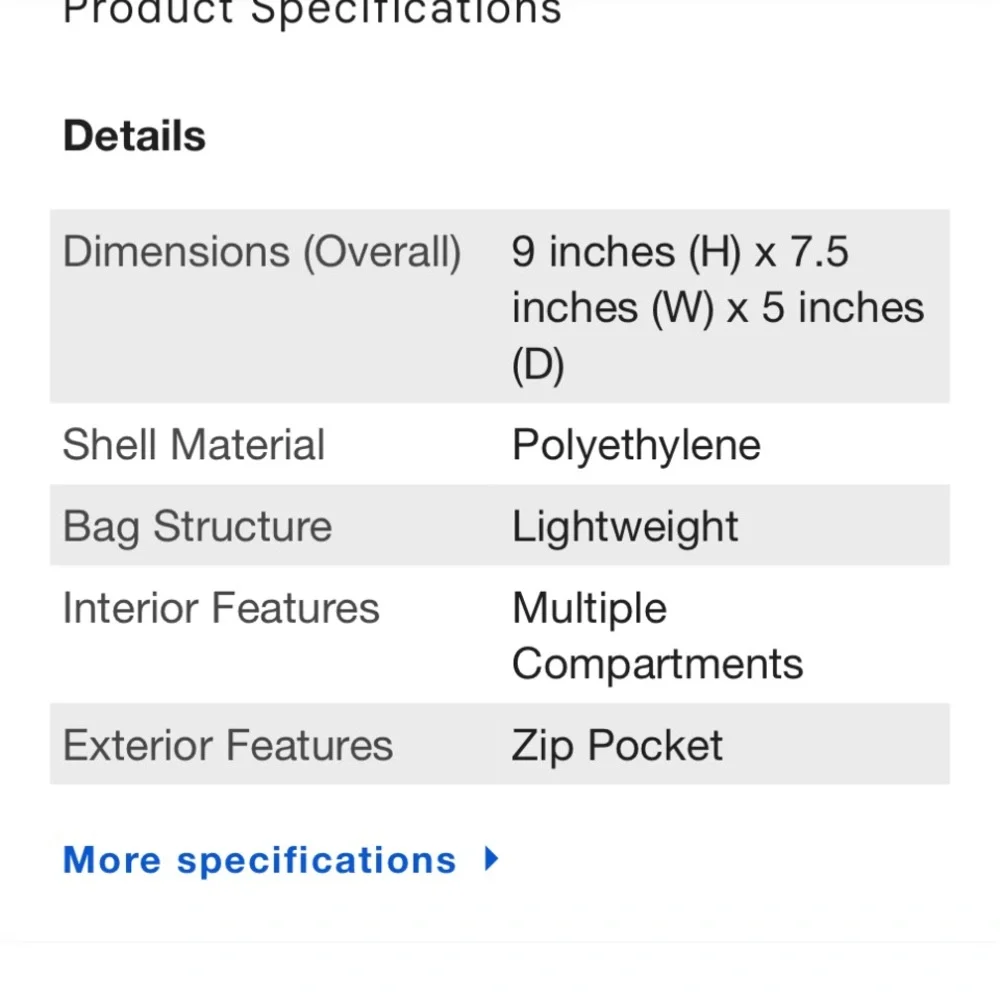The width and height of the screenshot is (1000, 1000).
Task: Click the Polyethylene value
Action: [x=636, y=445]
